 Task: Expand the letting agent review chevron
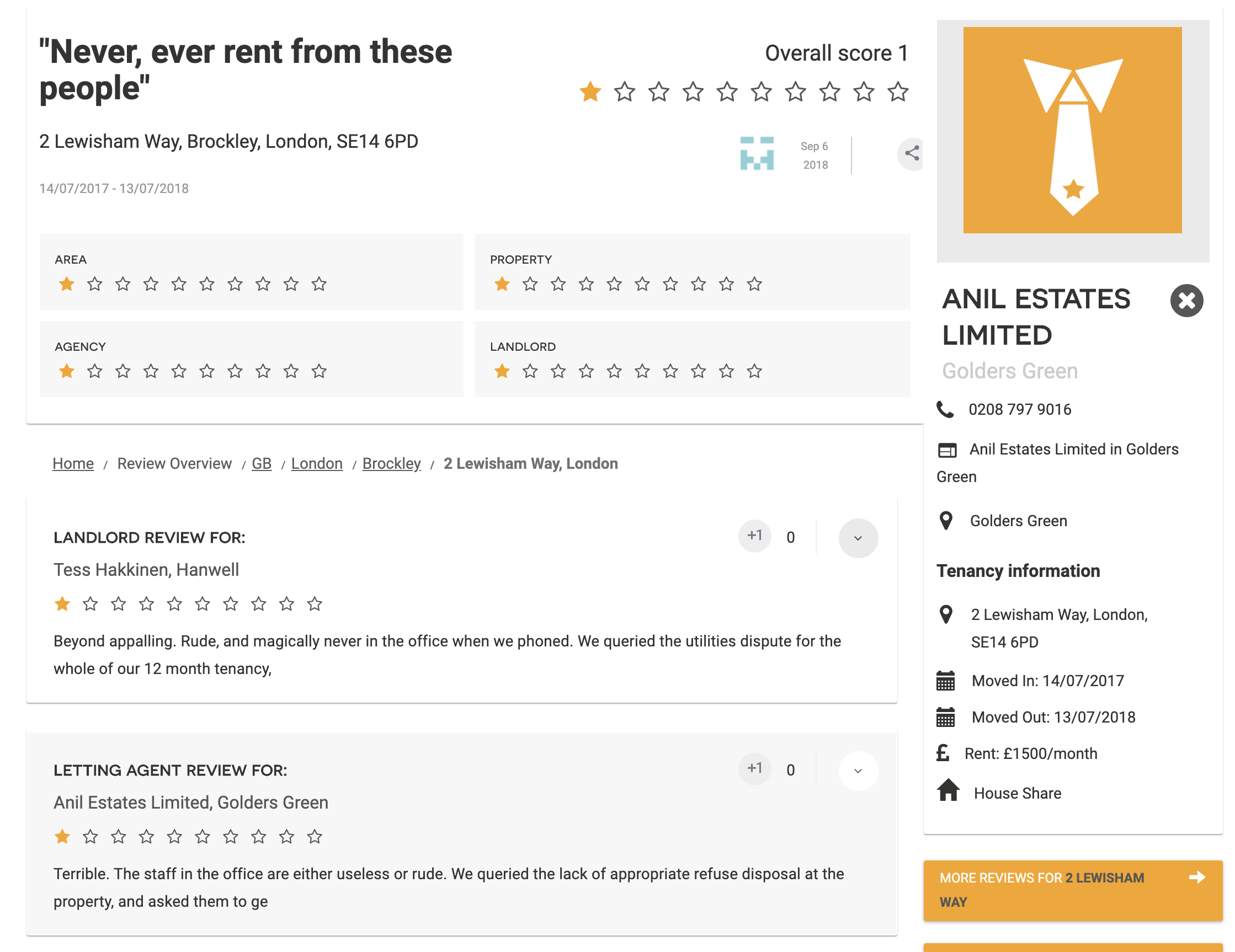coord(857,771)
